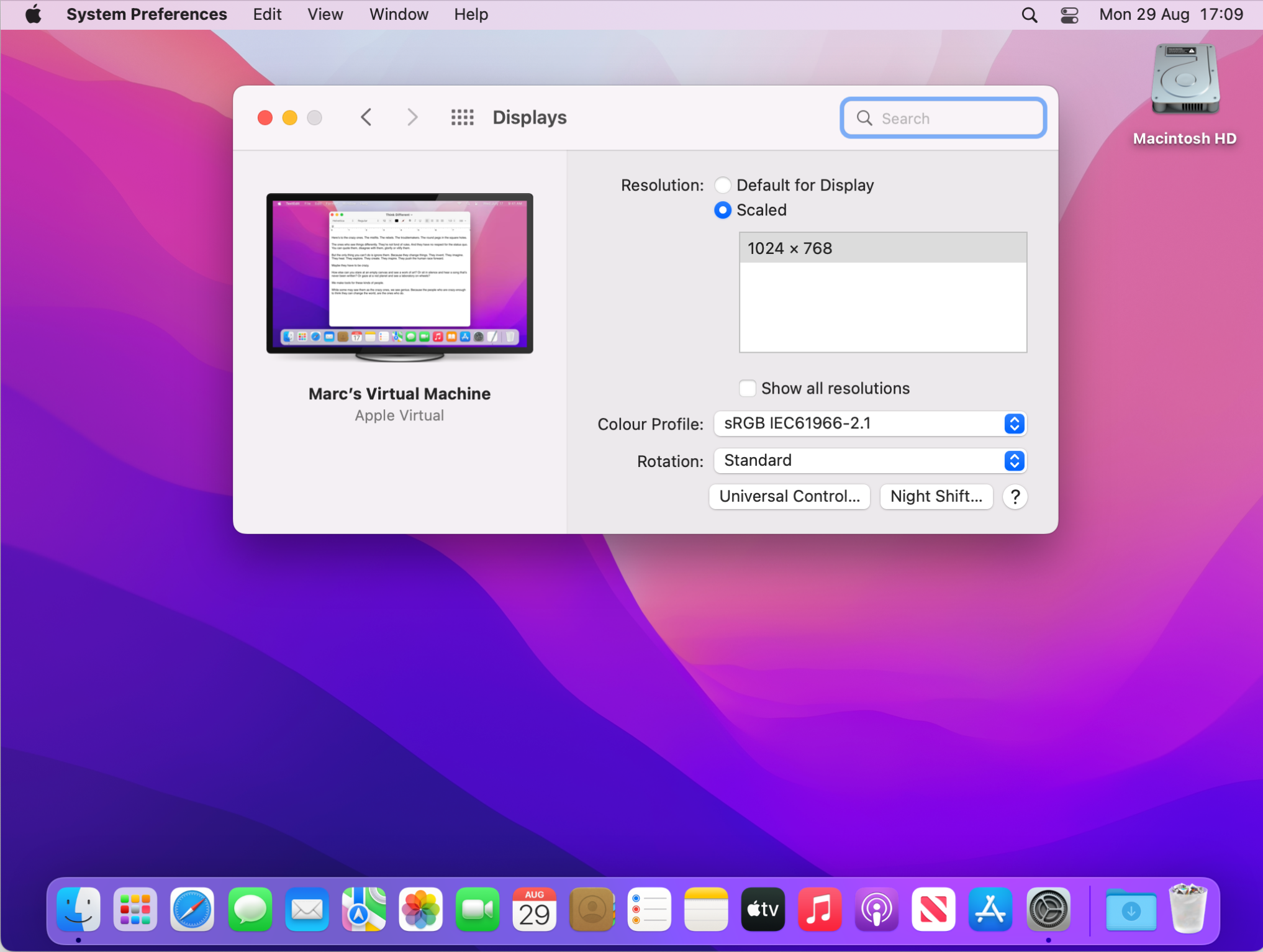Enable Show all resolutions checkbox
The width and height of the screenshot is (1263, 952).
tap(748, 388)
